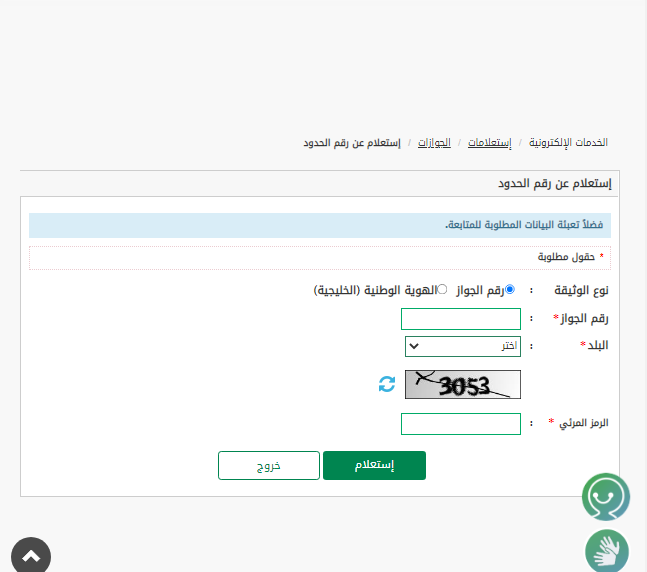Refresh the captcha image code

pos(387,384)
